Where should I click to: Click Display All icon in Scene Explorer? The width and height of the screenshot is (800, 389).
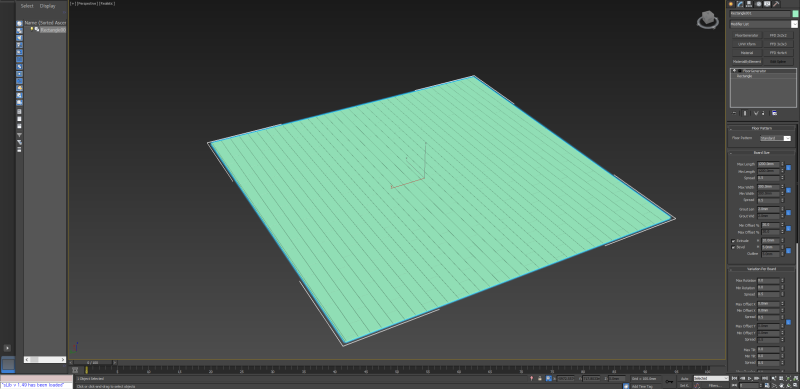19,112
